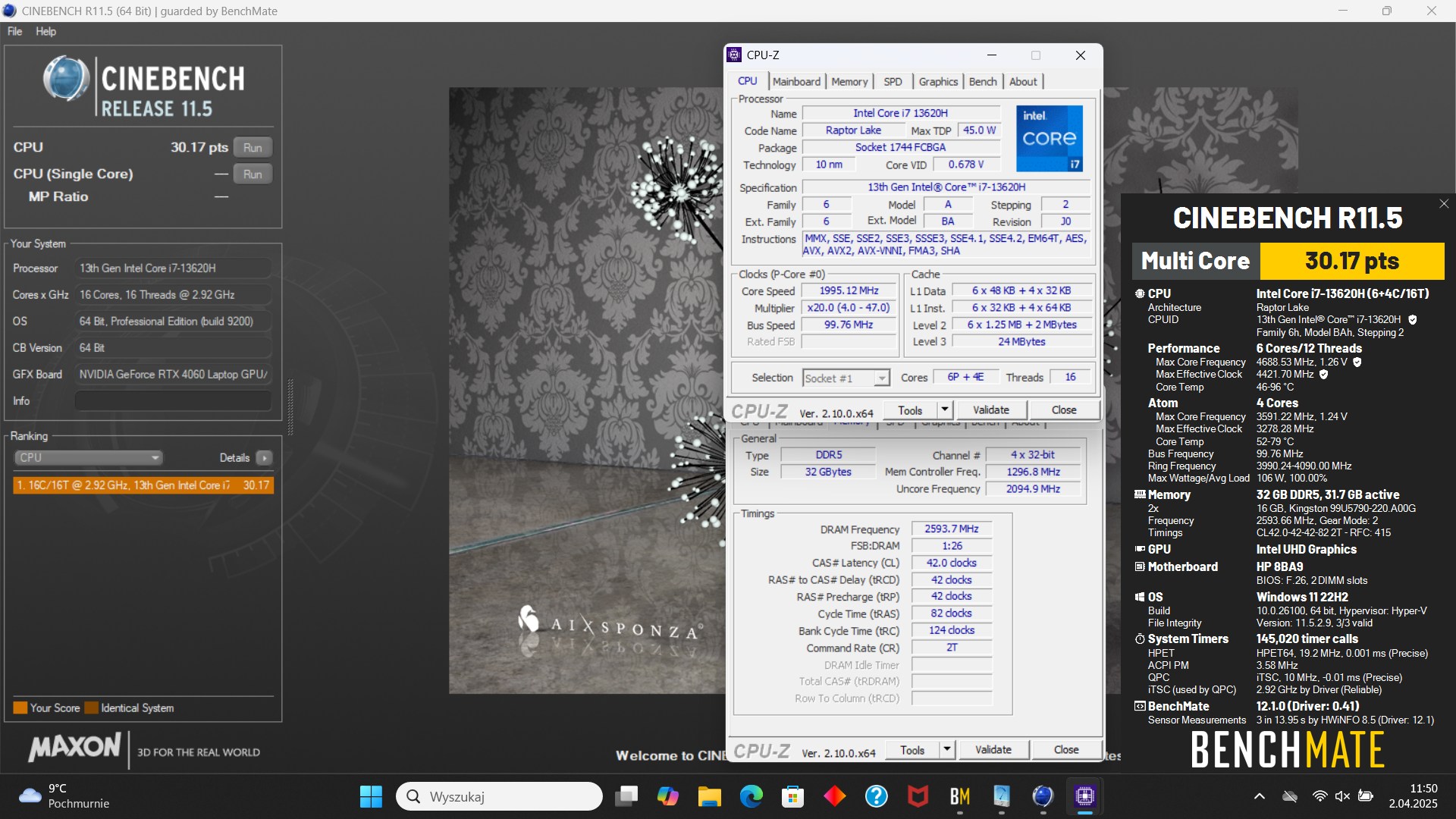
Task: Run the CPU Single Core benchmark
Action: tap(253, 174)
